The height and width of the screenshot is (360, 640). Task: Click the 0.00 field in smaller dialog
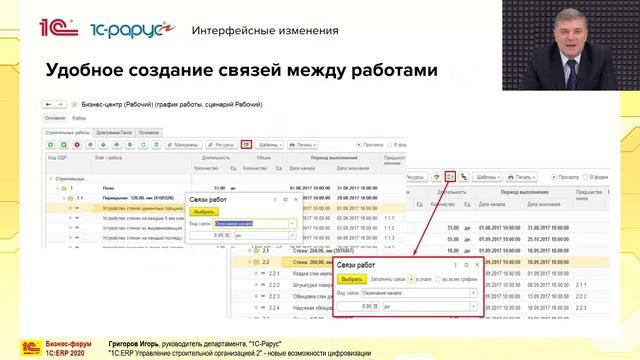(x=210, y=236)
